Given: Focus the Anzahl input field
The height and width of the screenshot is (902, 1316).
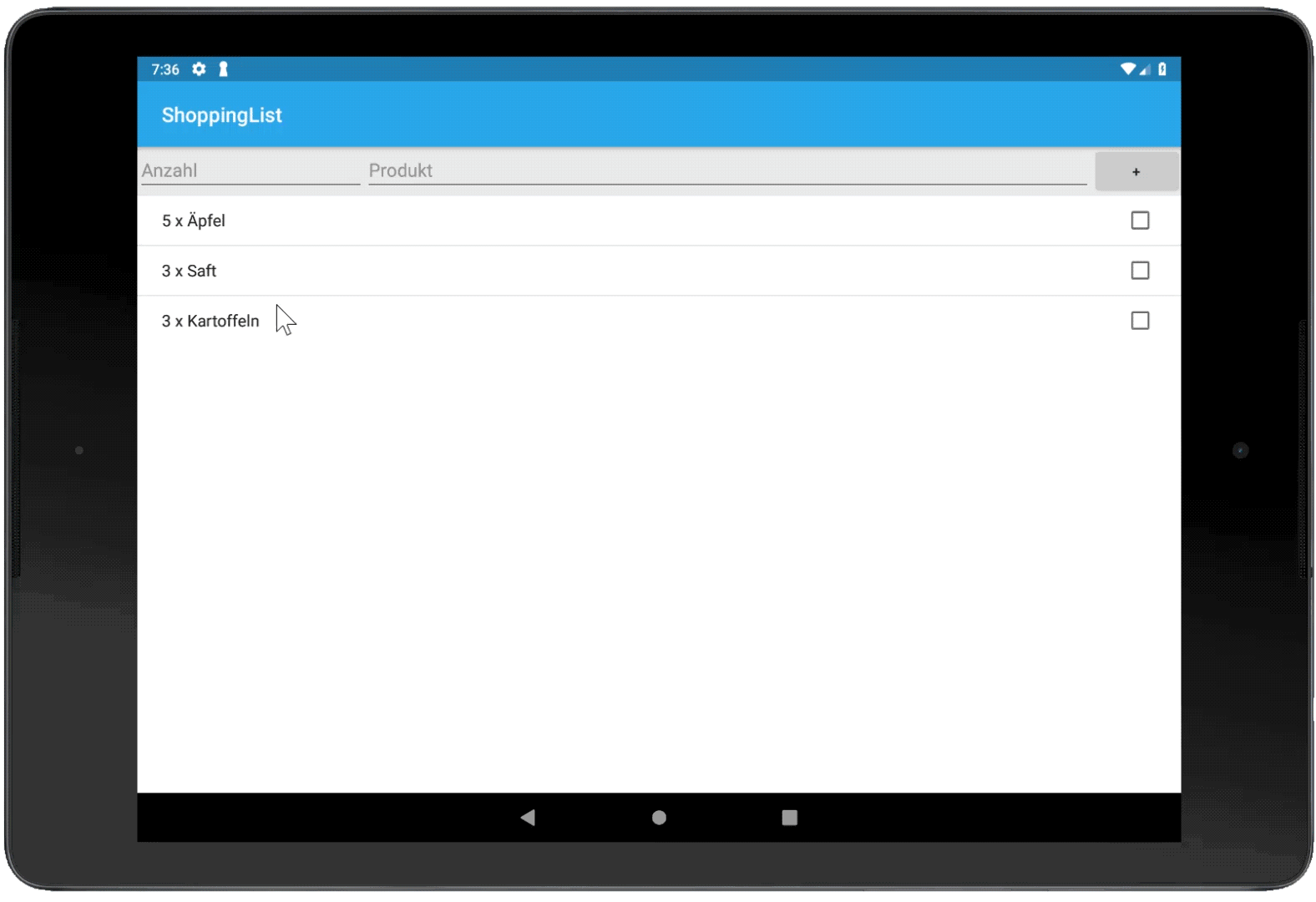Looking at the screenshot, I should click(x=251, y=170).
